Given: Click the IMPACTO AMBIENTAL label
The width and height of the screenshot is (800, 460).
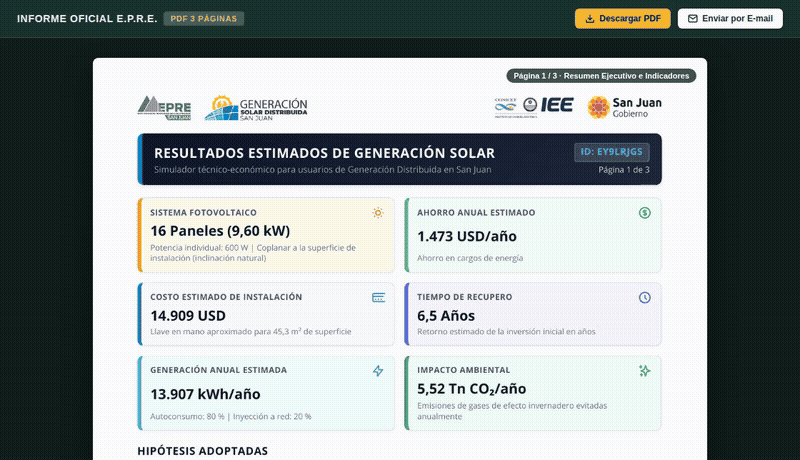Looking at the screenshot, I should coord(463,370).
